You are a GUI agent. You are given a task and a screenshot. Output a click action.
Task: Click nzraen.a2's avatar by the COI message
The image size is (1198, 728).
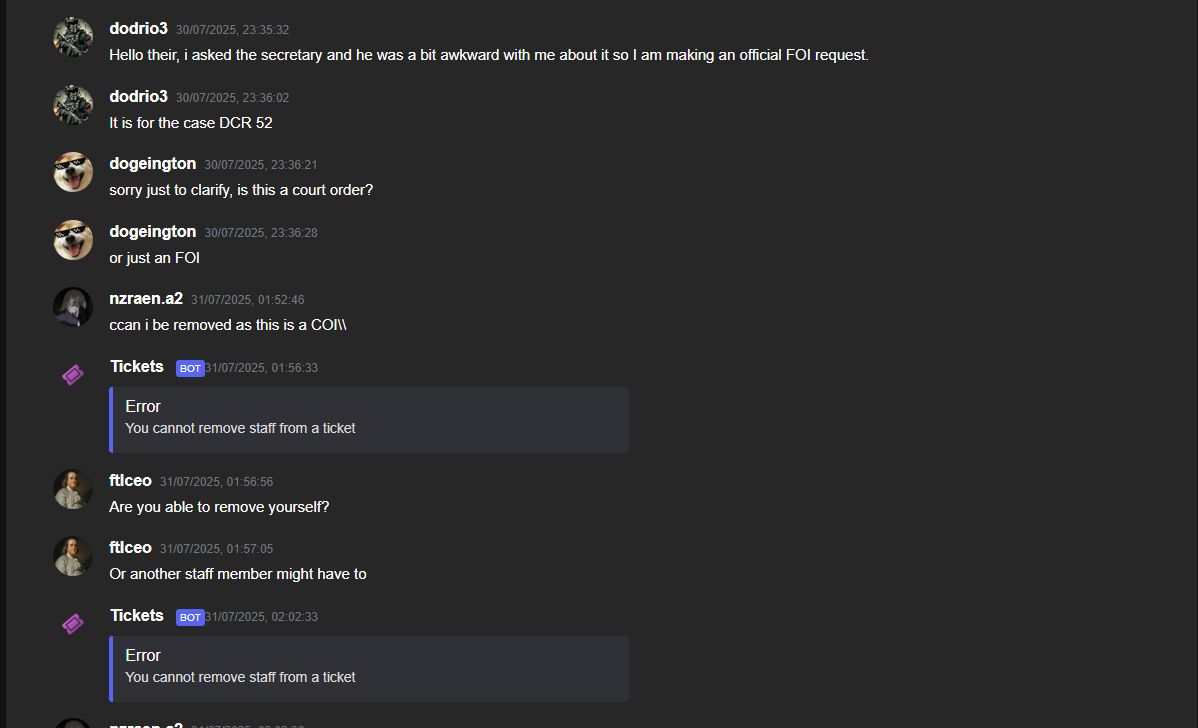(73, 307)
